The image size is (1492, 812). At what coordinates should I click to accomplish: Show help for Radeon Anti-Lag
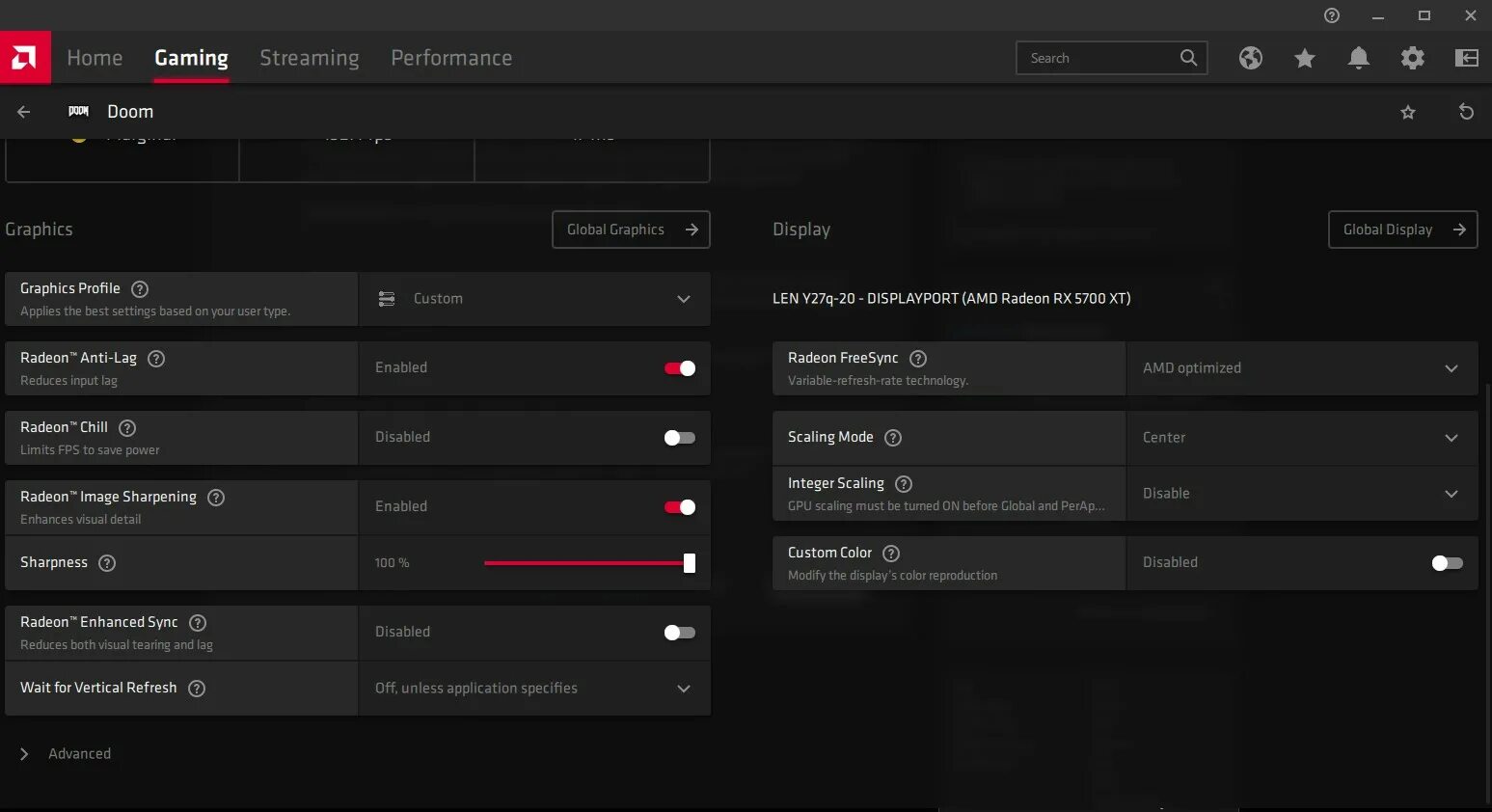tap(156, 359)
